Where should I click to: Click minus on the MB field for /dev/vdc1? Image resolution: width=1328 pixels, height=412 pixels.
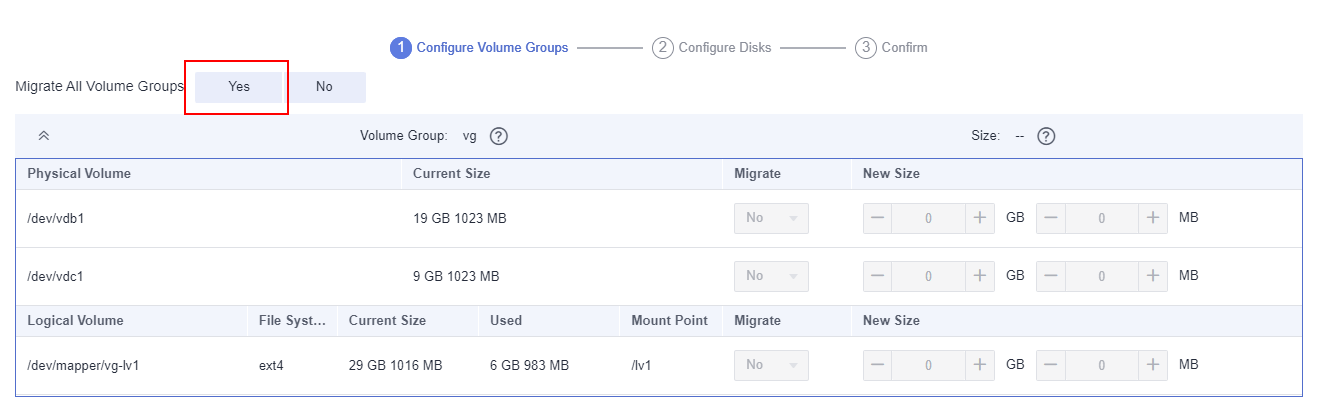pyautogui.click(x=1051, y=276)
